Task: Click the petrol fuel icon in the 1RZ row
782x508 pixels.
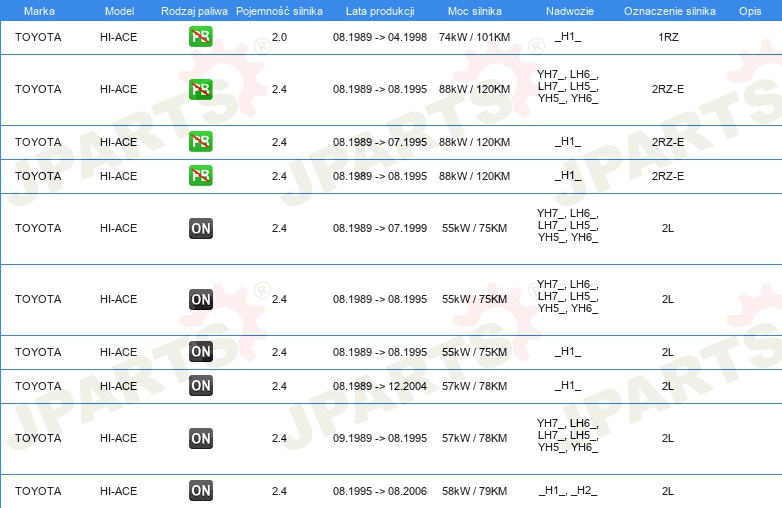Action: pyautogui.click(x=200, y=37)
